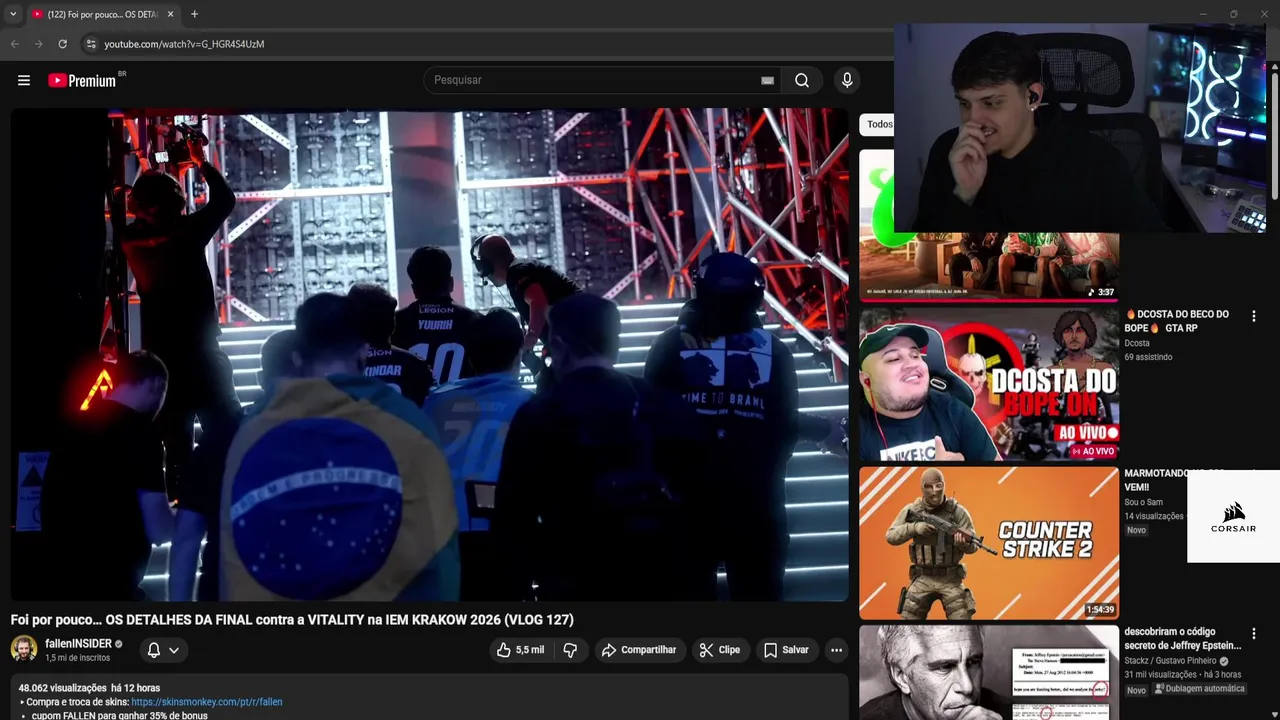Open DCOSTA DO BOPE ON live thumbnail

[x=989, y=384]
